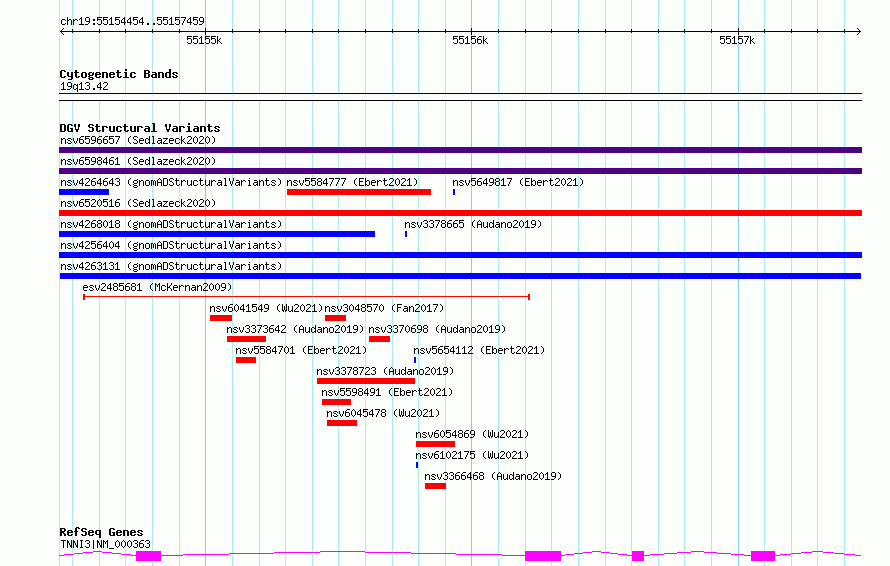Click the 55155k ruler tick label

click(x=204, y=40)
